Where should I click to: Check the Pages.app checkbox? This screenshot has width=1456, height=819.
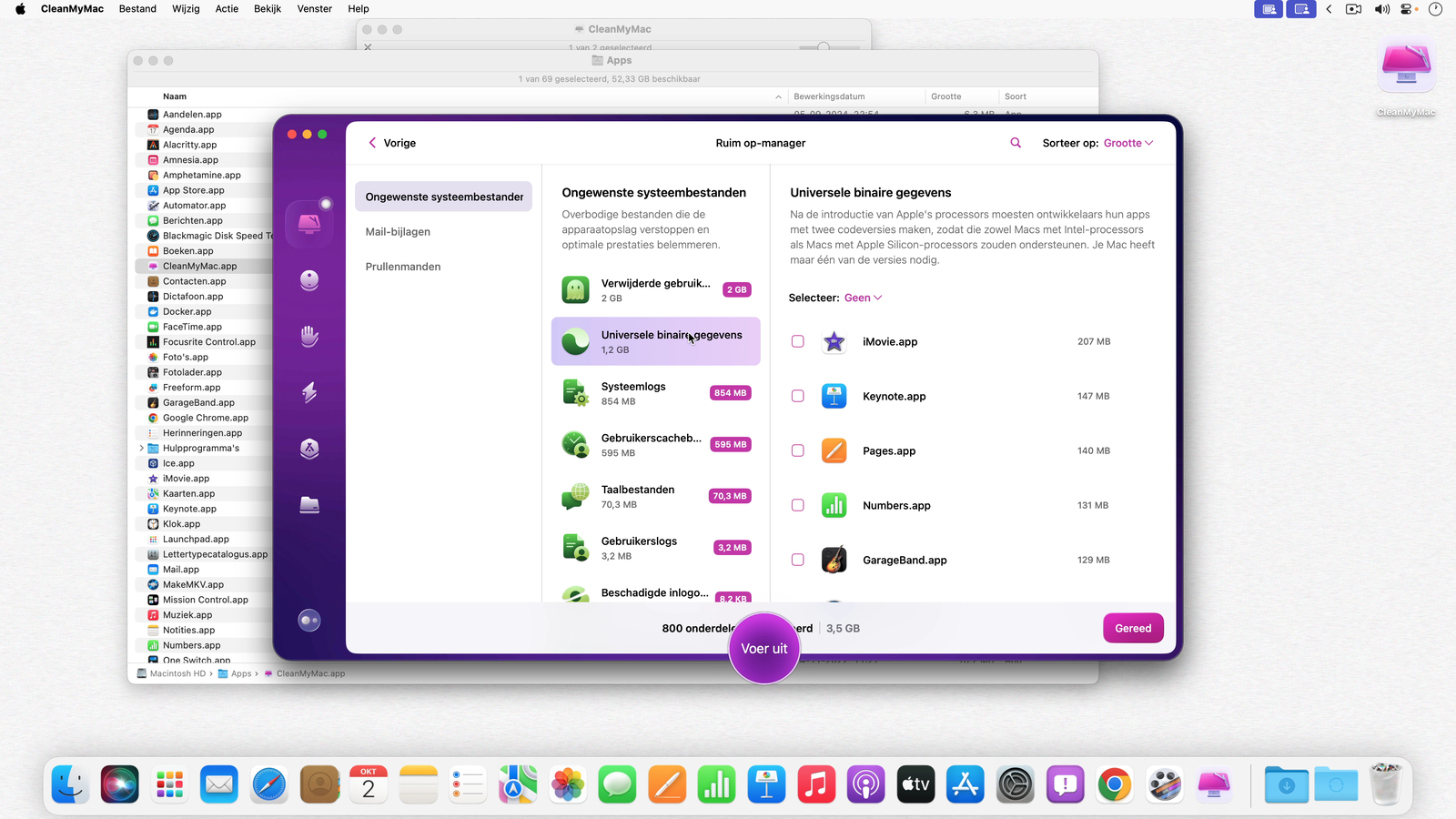(x=798, y=451)
